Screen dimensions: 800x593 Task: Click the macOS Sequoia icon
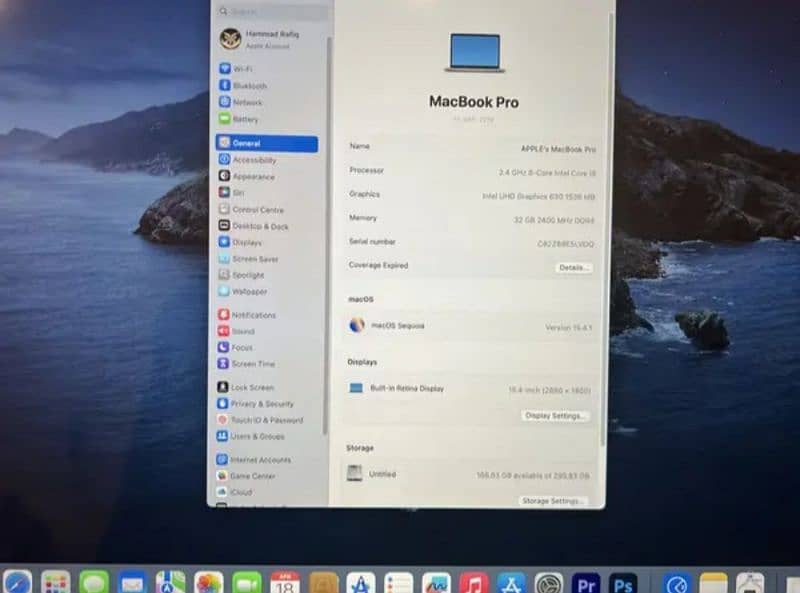click(357, 325)
